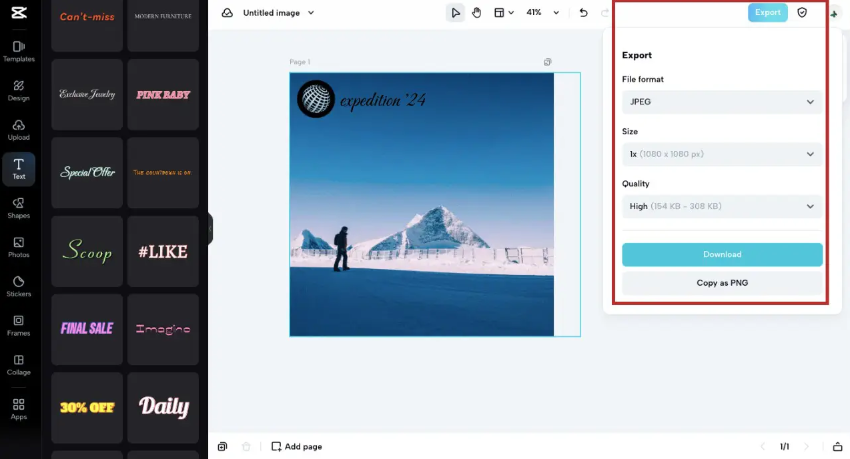This screenshot has height=459, width=850.
Task: Open the Design sidebar panel
Action: (x=19, y=90)
